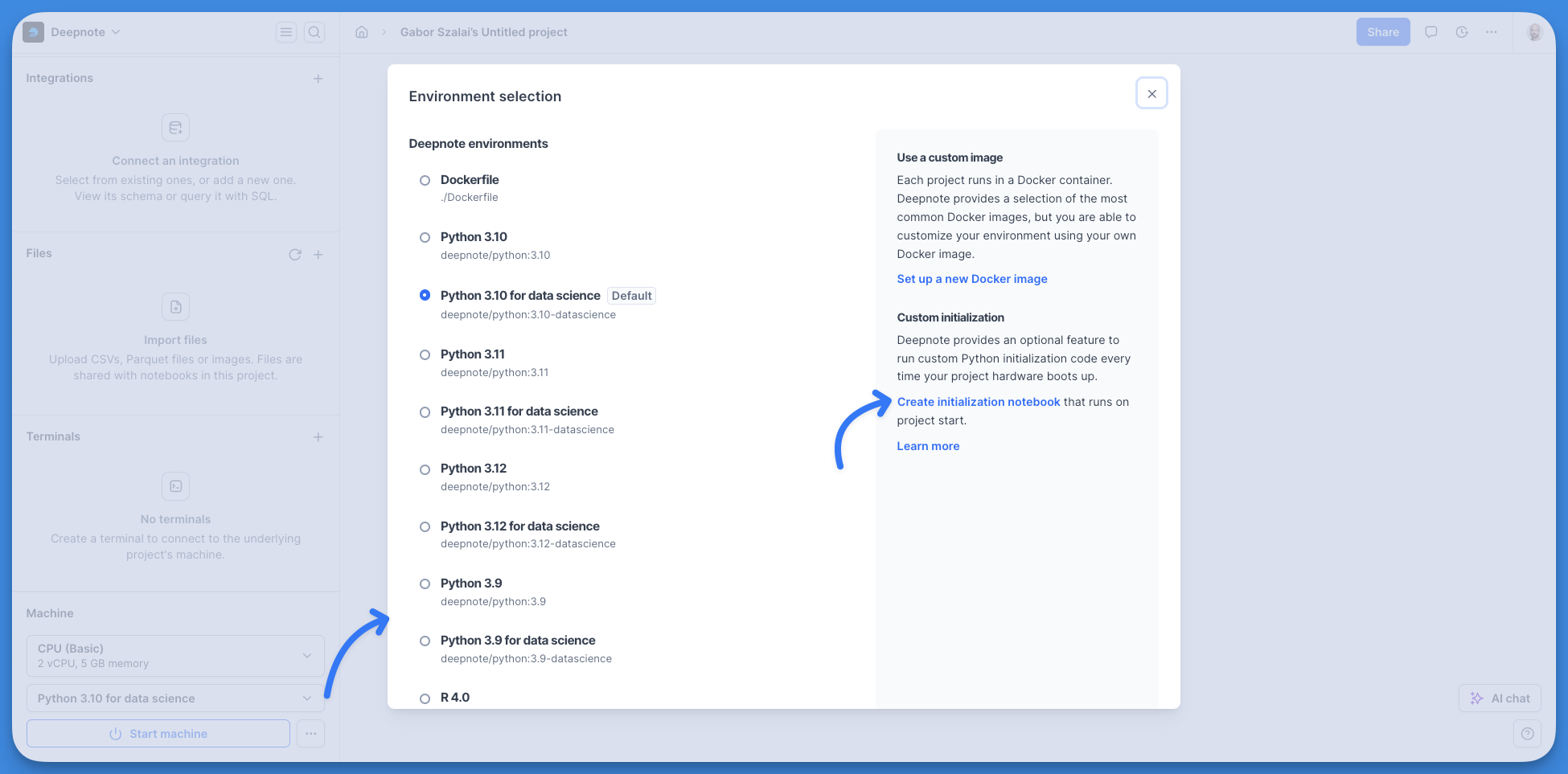Select the Python 3.12 environment
The image size is (1568, 774).
click(x=425, y=469)
